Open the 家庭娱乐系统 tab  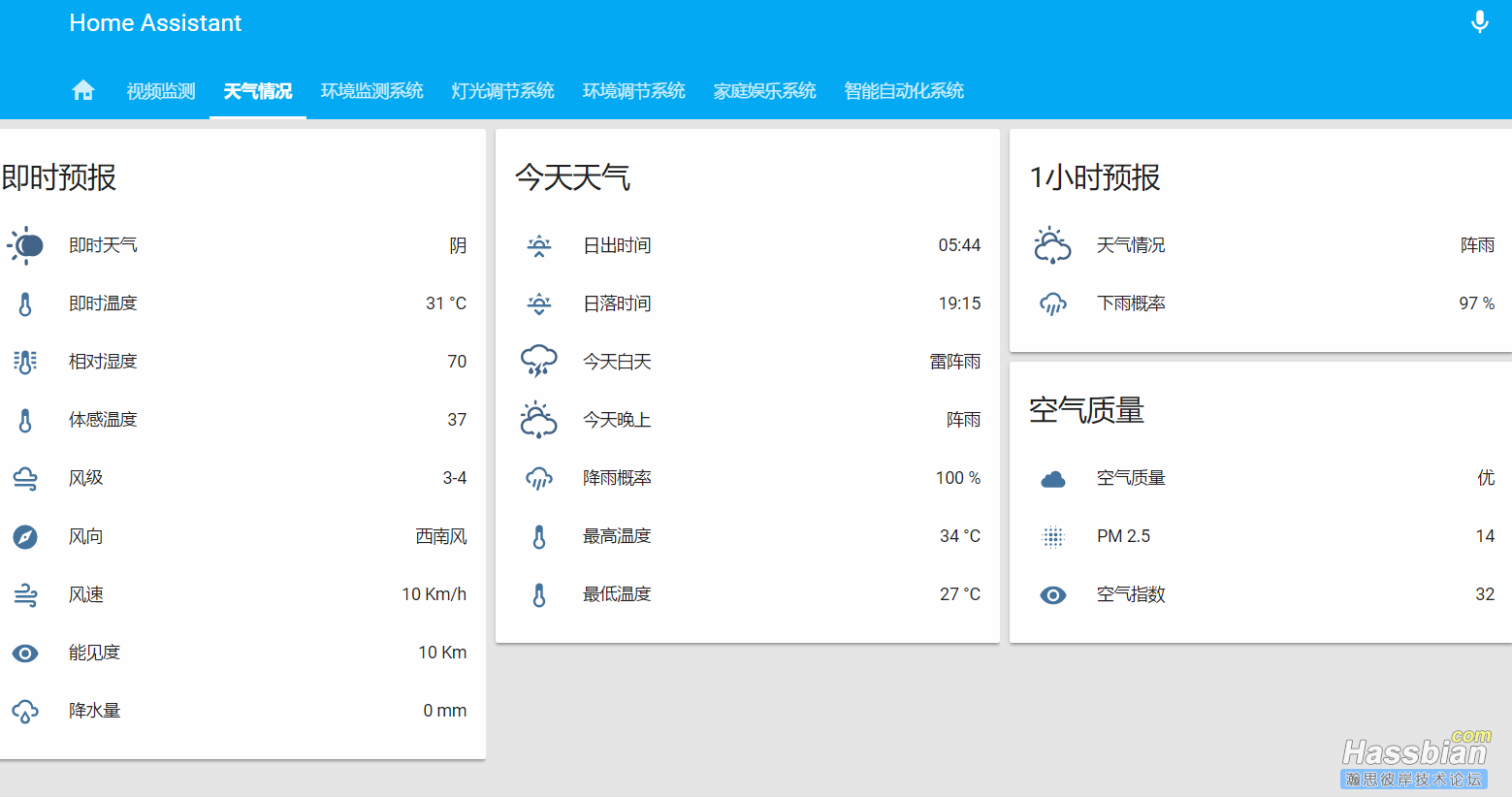[x=765, y=91]
